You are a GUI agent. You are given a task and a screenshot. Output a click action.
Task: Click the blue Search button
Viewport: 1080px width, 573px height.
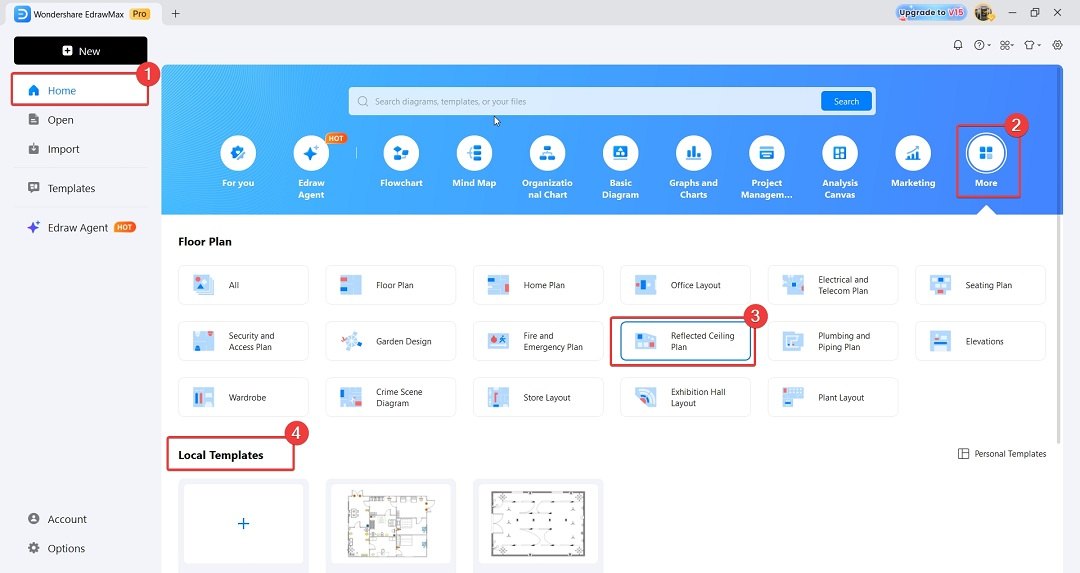point(846,101)
